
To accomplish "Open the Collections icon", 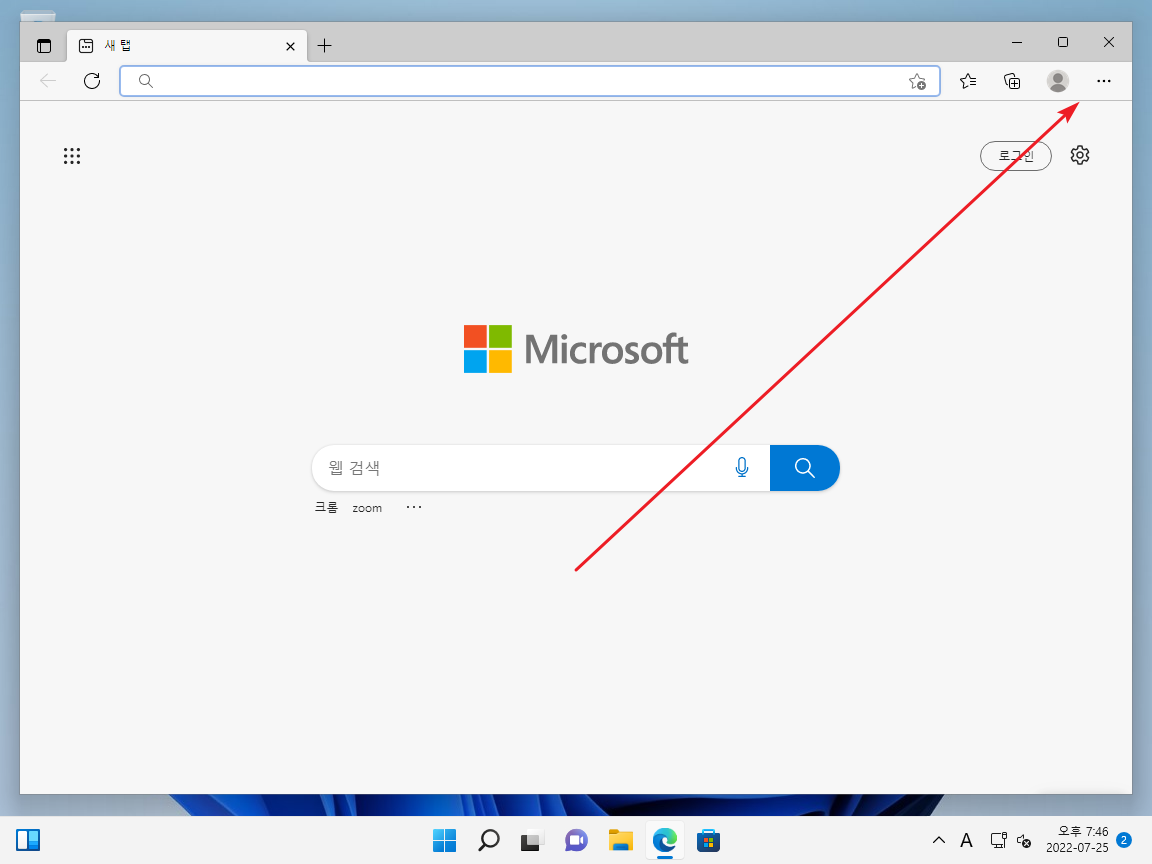I will pos(1012,81).
